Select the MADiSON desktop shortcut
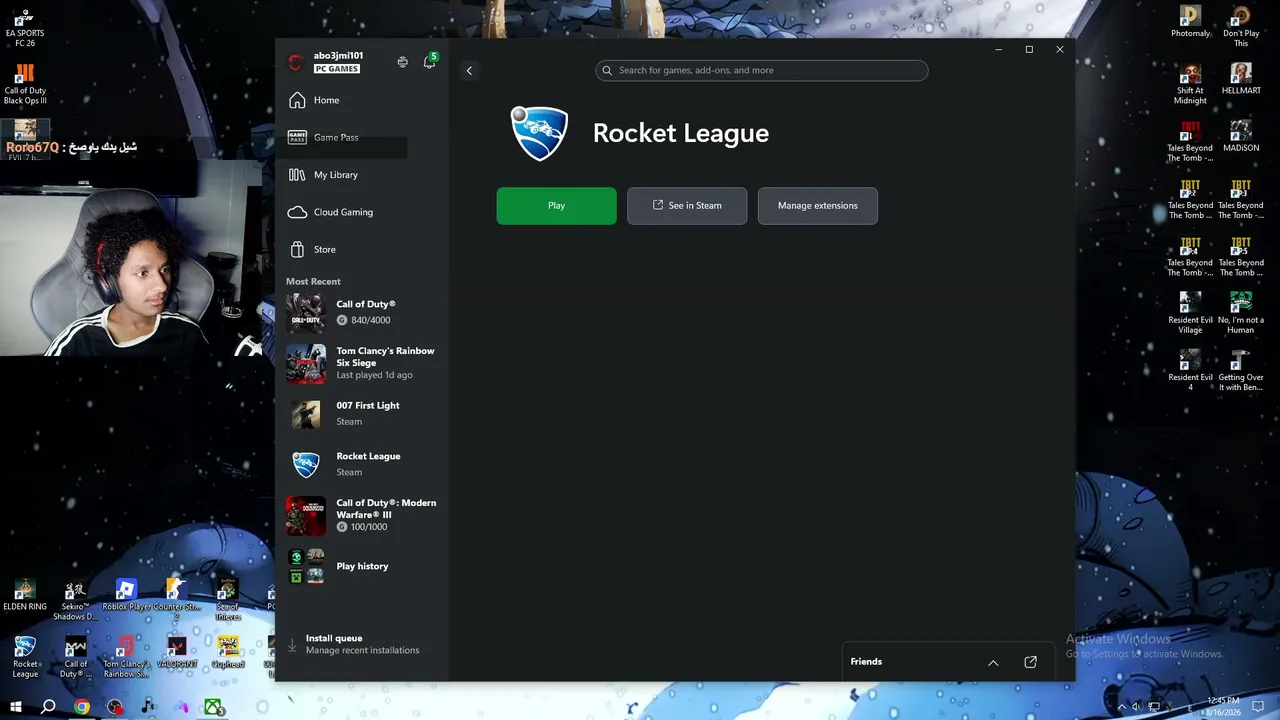The height and width of the screenshot is (720, 1280). click(1241, 137)
